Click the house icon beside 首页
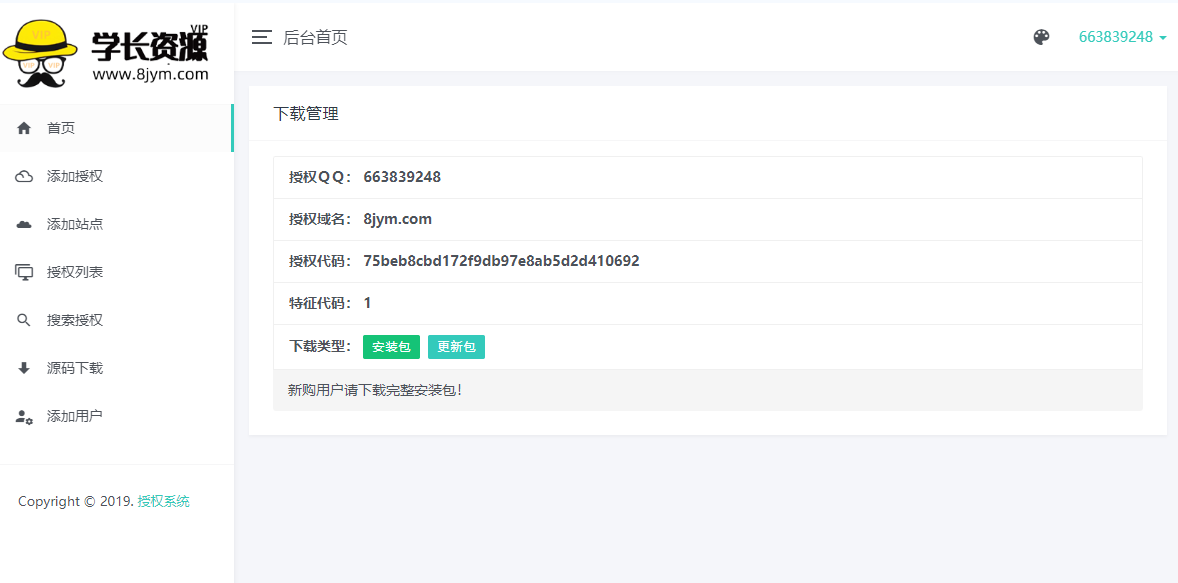This screenshot has height=583, width=1178. [24, 128]
